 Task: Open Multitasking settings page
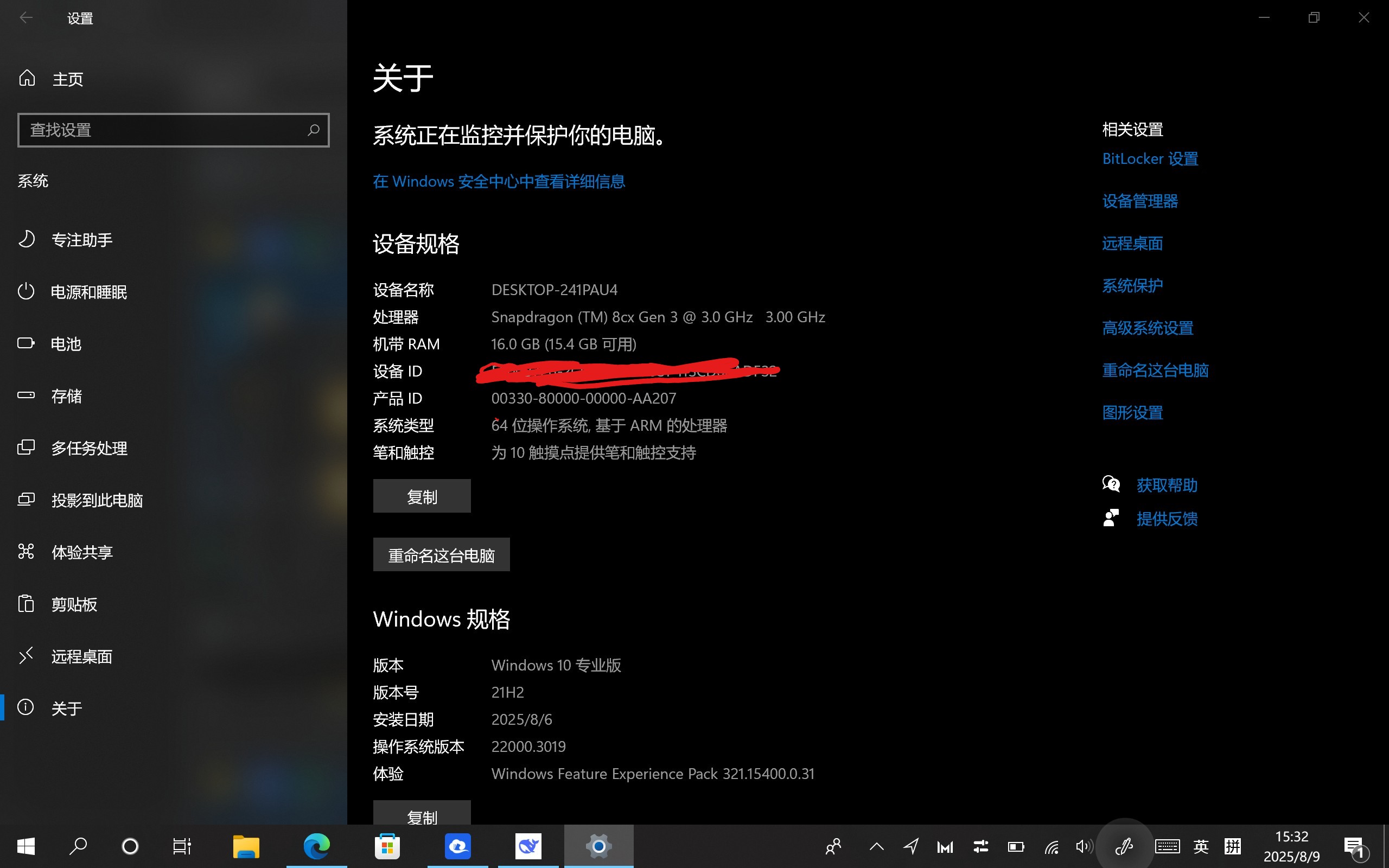tap(89, 448)
